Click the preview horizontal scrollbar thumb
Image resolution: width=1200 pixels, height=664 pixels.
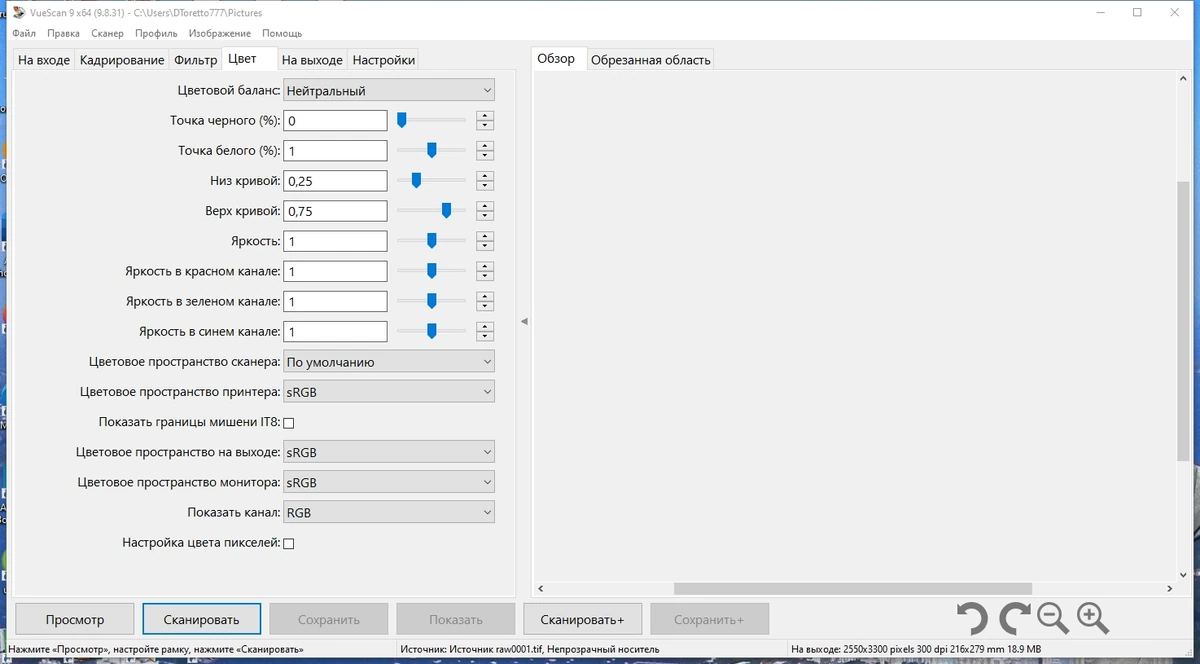852,589
